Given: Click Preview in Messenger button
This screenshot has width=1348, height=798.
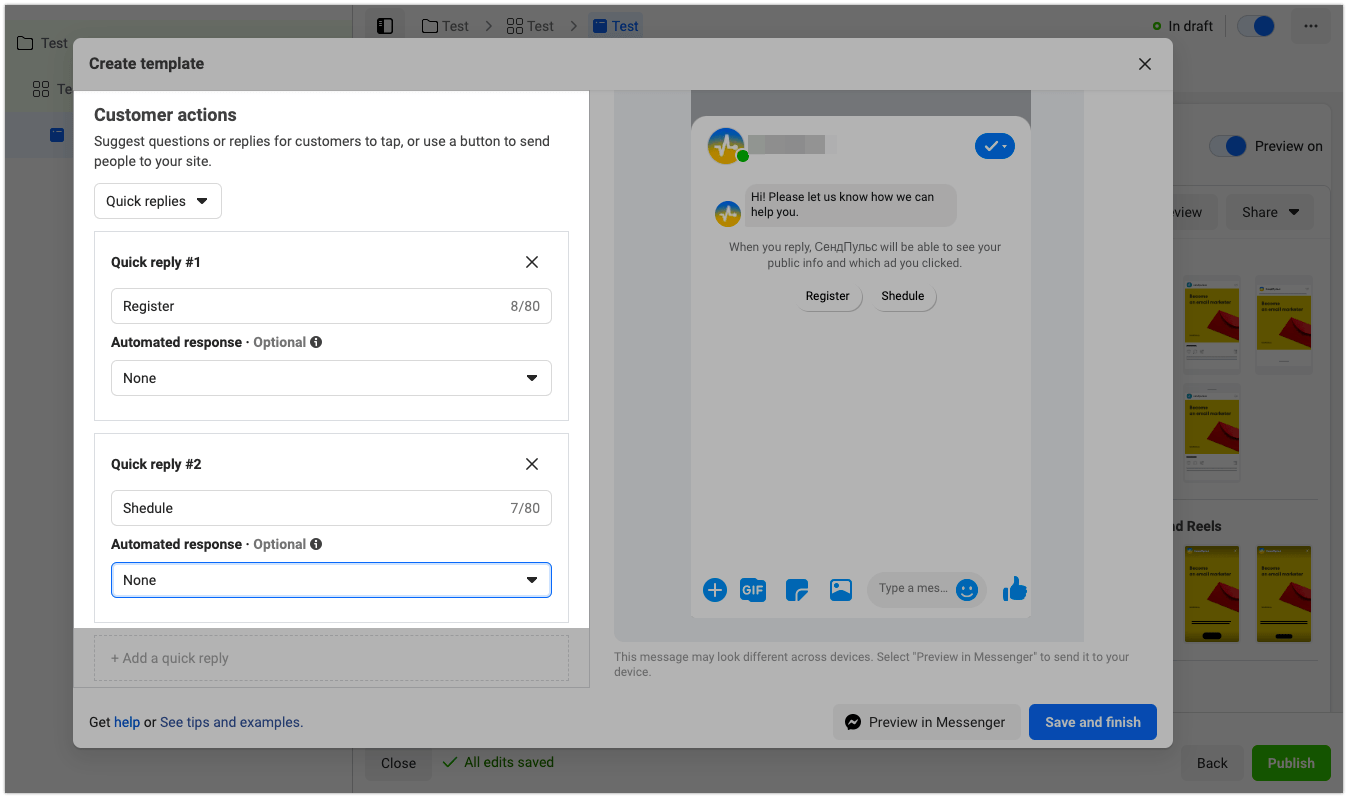Looking at the screenshot, I should pyautogui.click(x=926, y=722).
